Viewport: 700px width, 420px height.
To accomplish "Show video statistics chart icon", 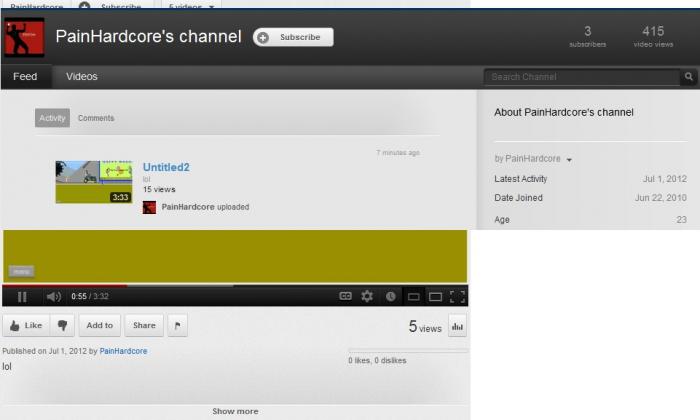I will [457, 326].
